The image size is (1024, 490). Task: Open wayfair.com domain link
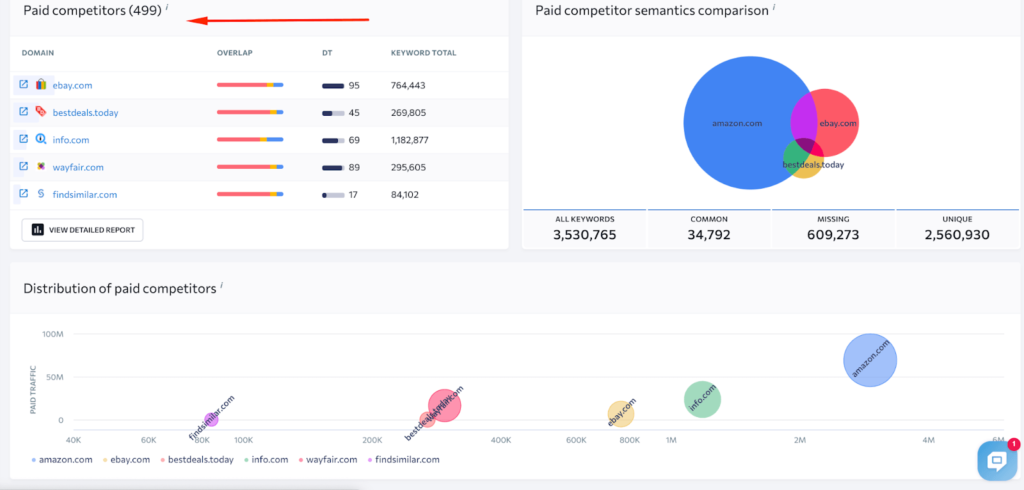[78, 167]
